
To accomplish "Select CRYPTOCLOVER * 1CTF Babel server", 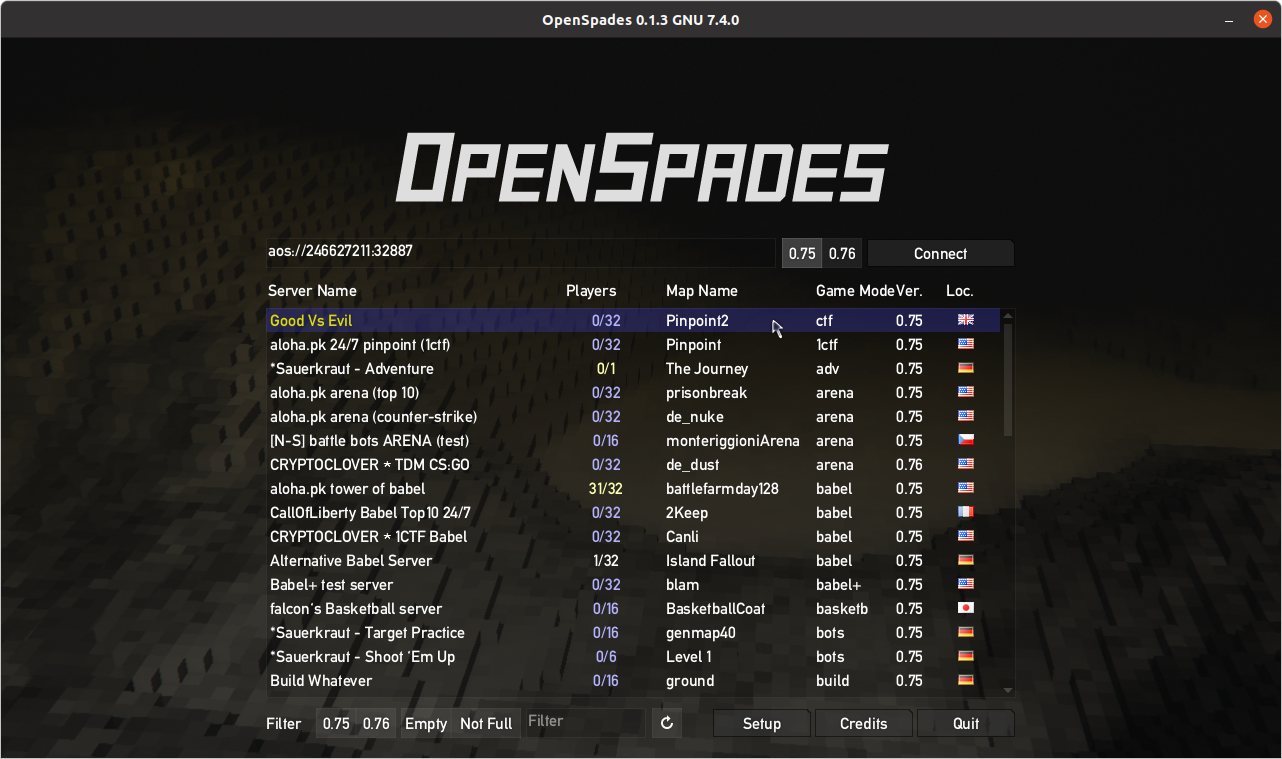I will click(633, 536).
